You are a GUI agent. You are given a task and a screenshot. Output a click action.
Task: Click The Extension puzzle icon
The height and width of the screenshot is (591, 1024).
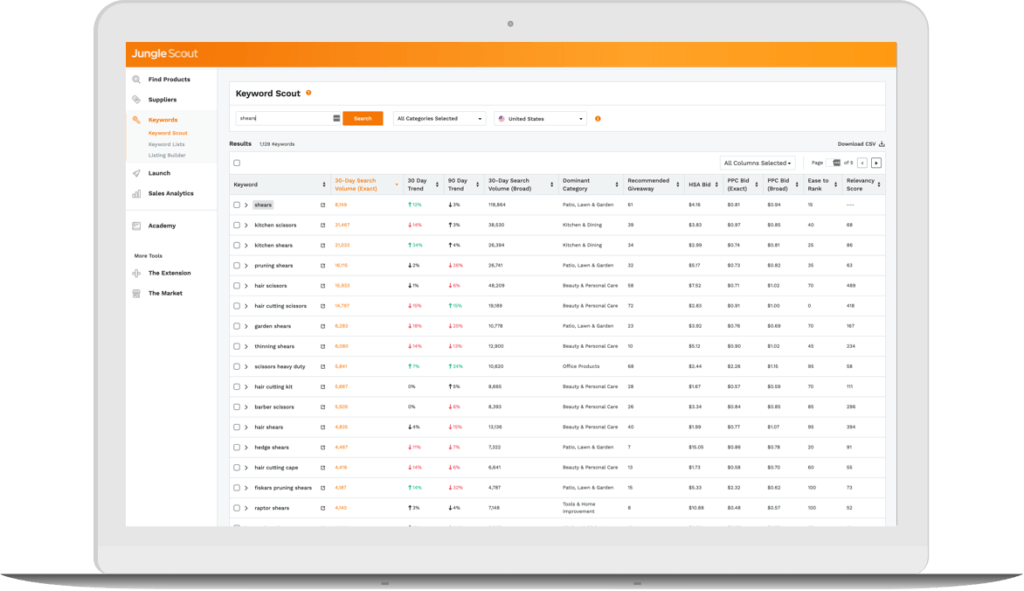136,274
